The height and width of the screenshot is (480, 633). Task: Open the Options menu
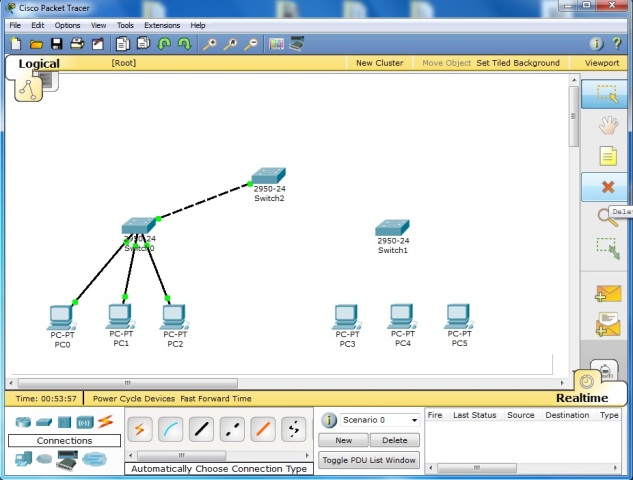68,25
